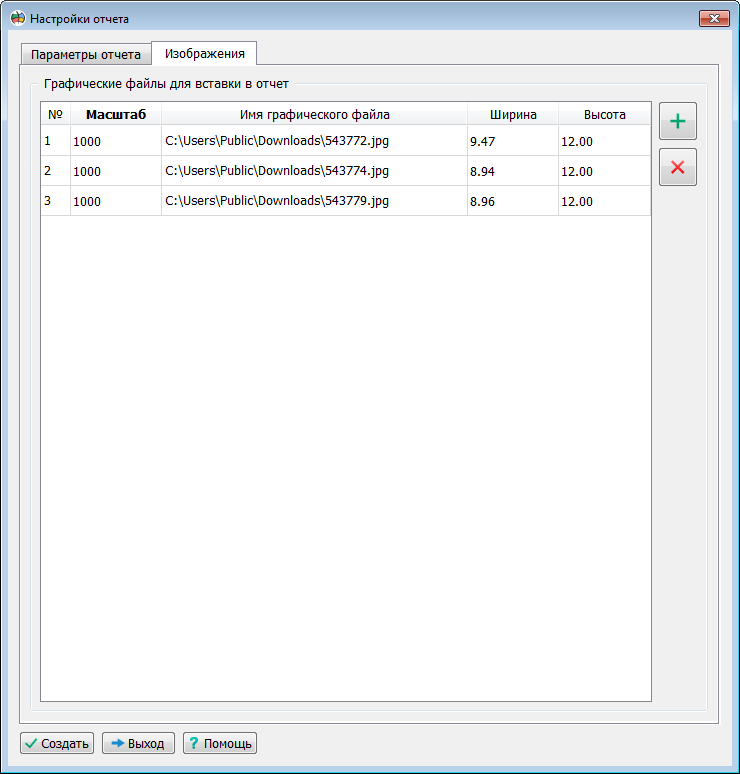This screenshot has width=740, height=774.
Task: Open Помощь help button
Action: 220,743
